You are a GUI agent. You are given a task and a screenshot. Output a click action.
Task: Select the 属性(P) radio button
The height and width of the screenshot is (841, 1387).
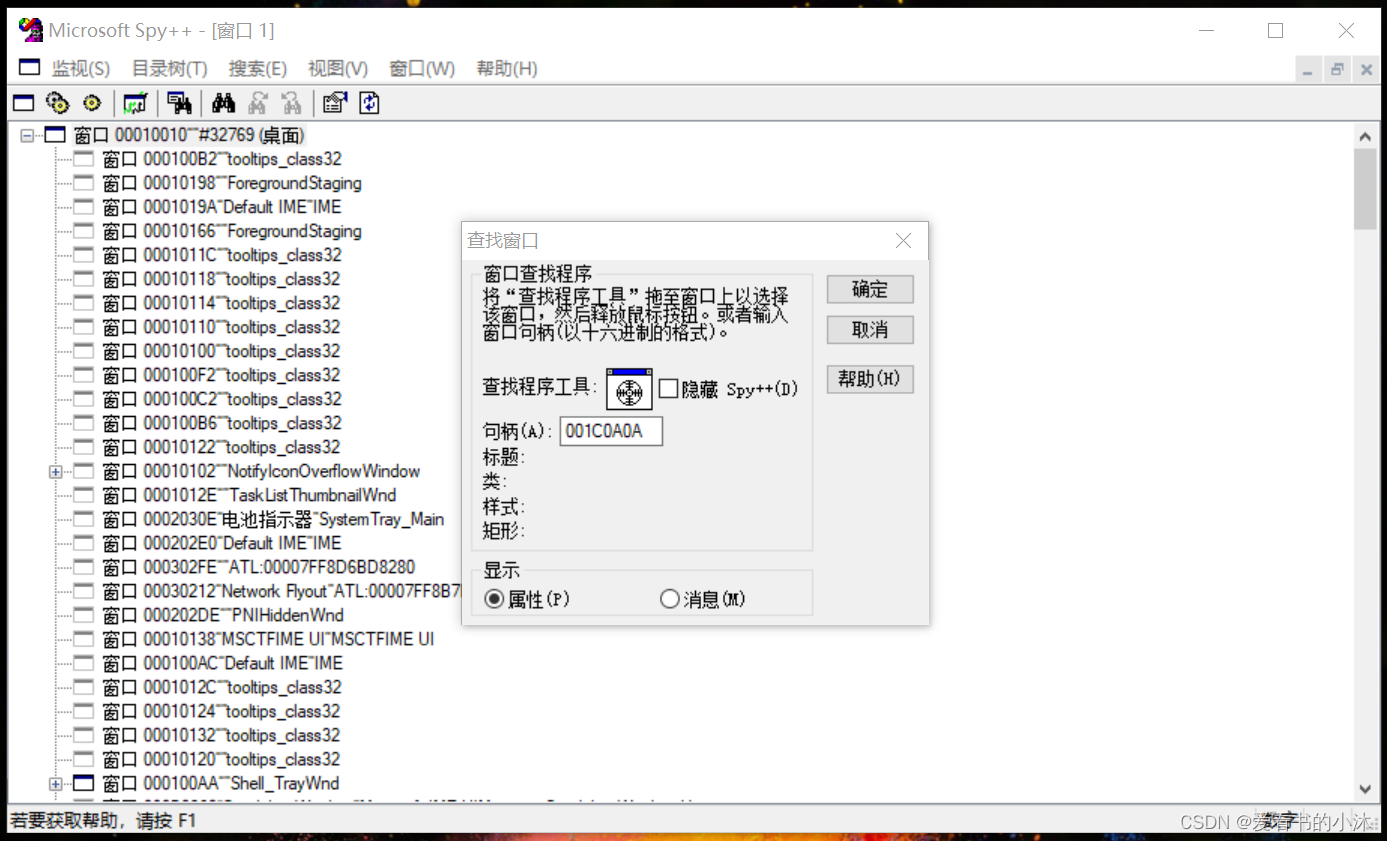pos(494,599)
